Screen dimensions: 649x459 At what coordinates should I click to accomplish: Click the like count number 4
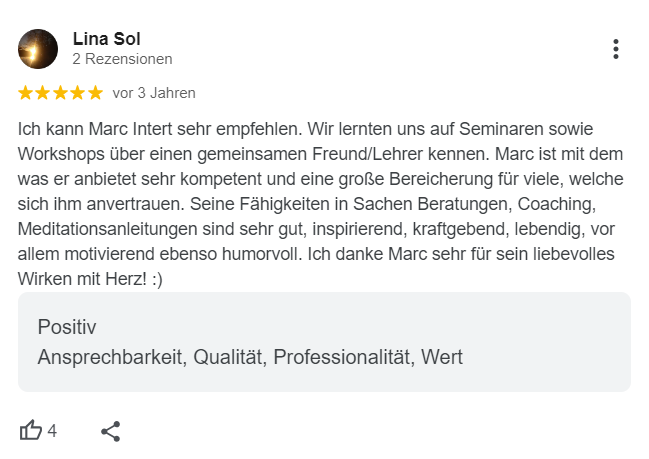(x=52, y=431)
